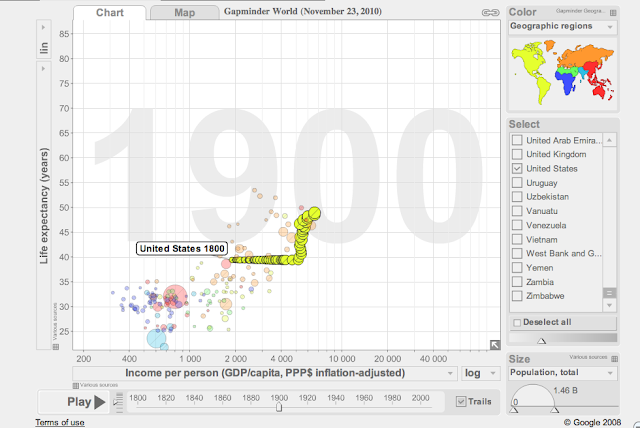Click the country list scroll up arrow
Viewport: 640px width, 428px height.
tap(609, 140)
